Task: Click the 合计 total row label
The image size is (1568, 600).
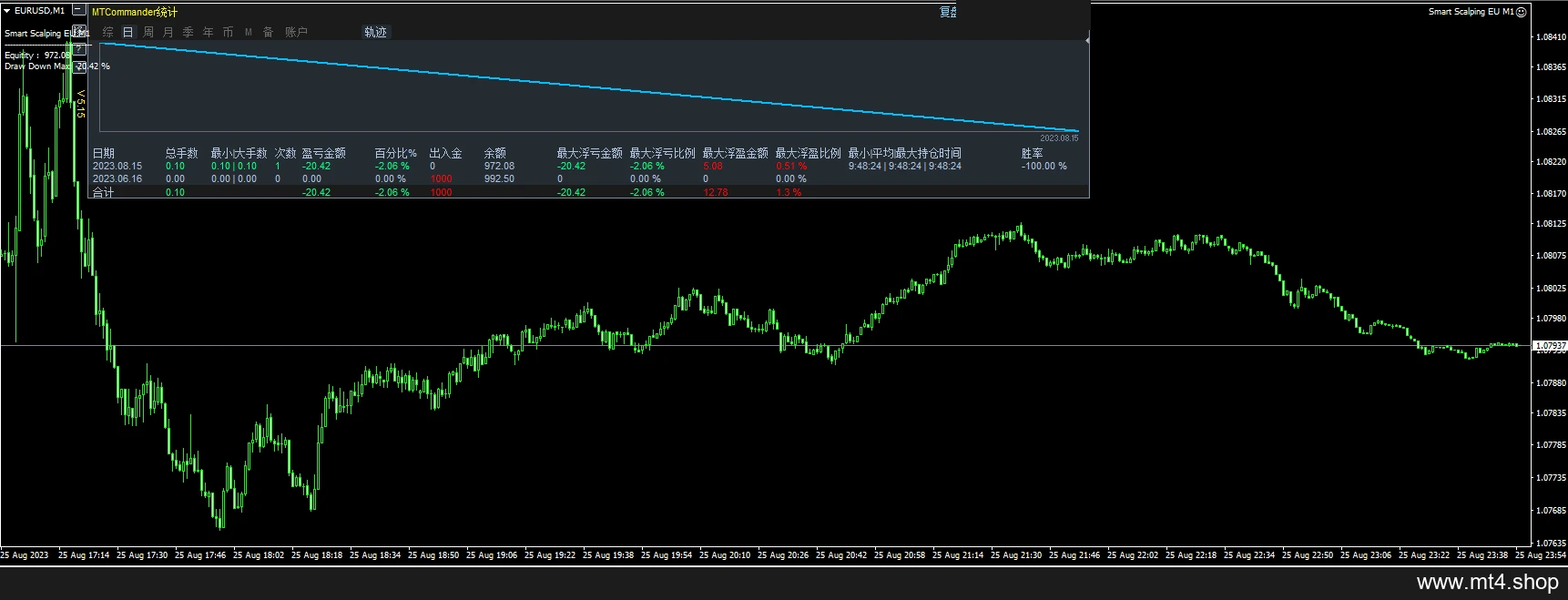Action: coord(104,192)
